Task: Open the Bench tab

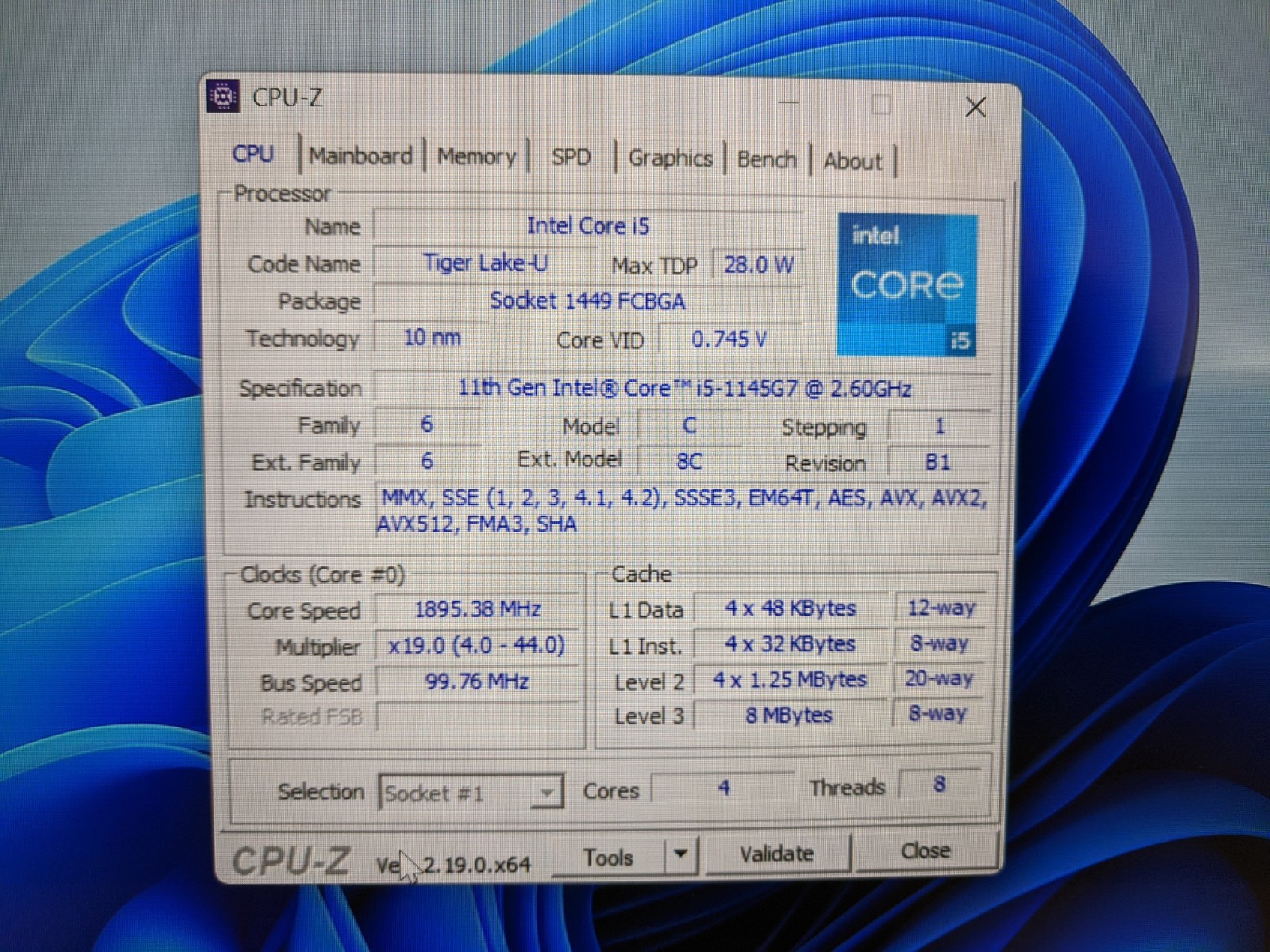Action: pos(767,159)
